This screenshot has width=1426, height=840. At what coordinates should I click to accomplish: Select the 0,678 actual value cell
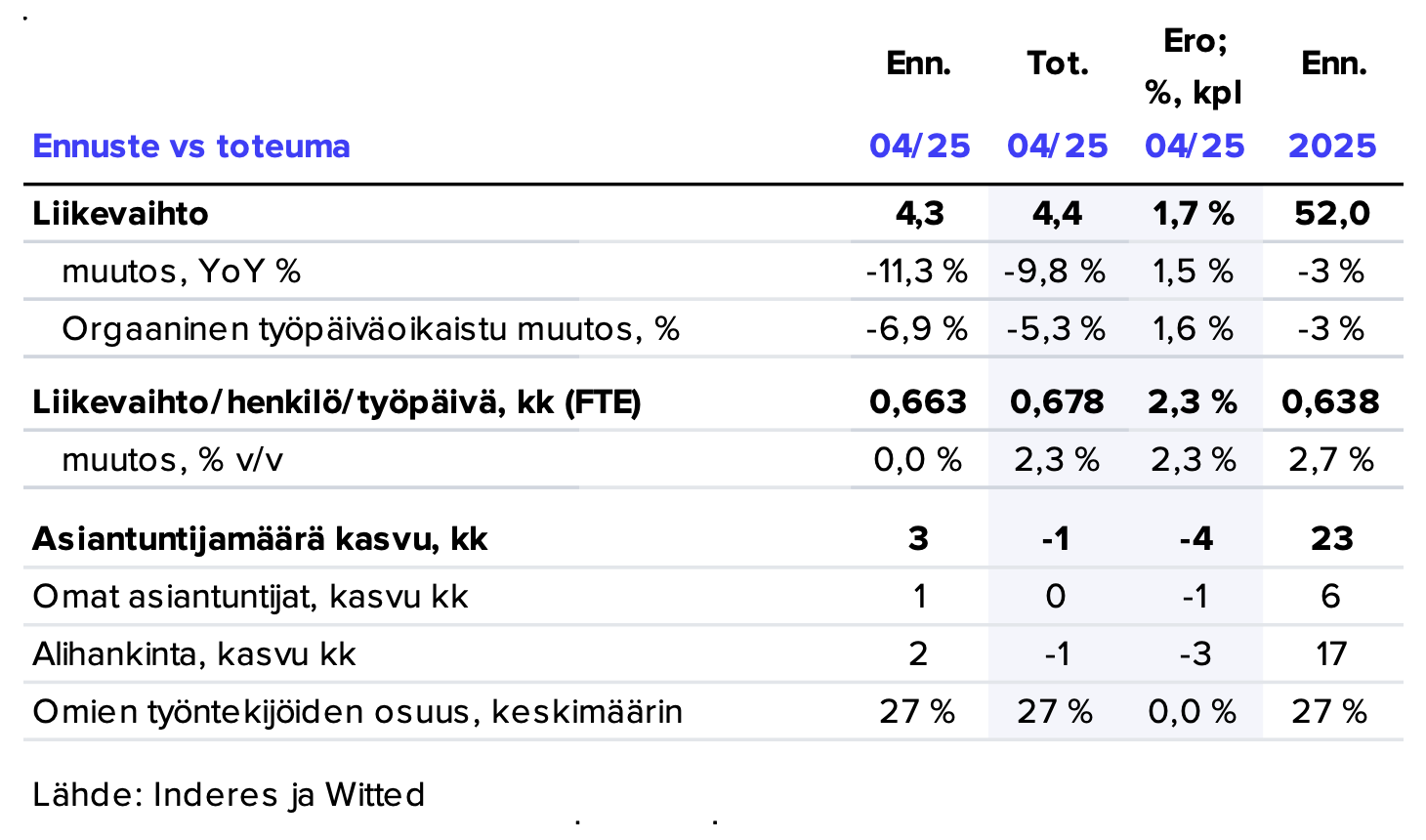click(x=1057, y=401)
